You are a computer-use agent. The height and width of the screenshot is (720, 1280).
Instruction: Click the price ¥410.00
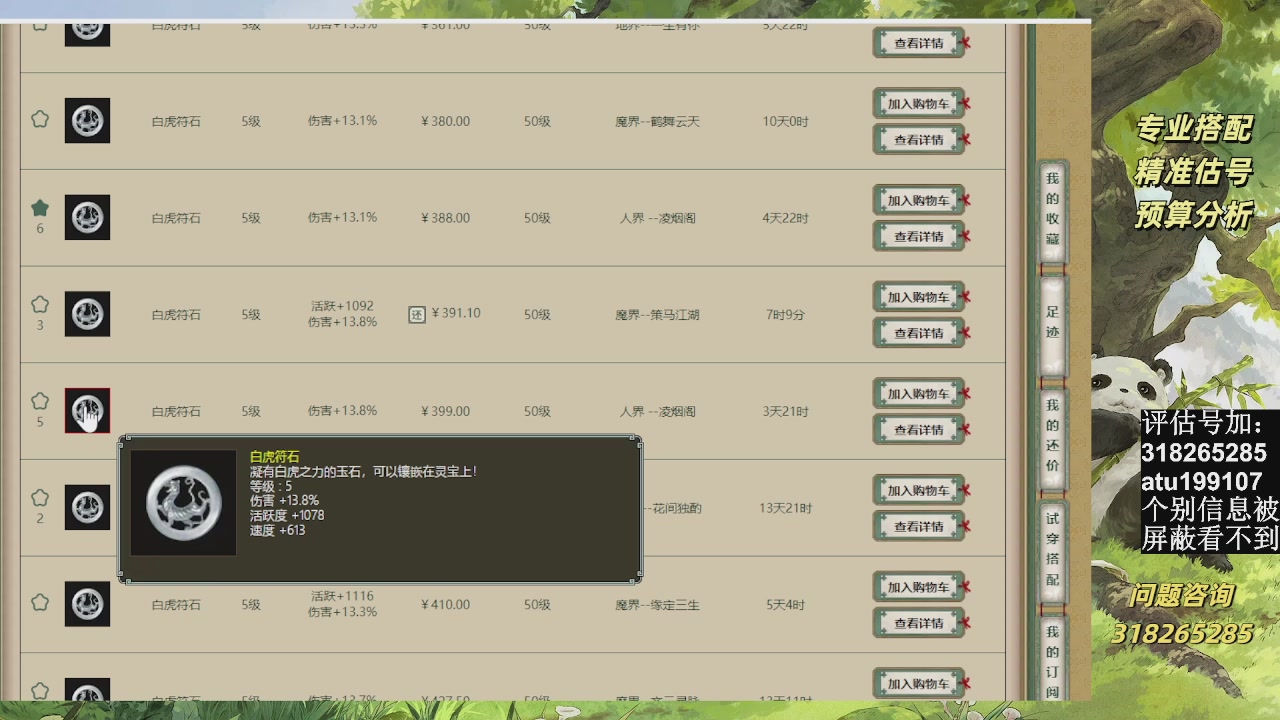[445, 604]
